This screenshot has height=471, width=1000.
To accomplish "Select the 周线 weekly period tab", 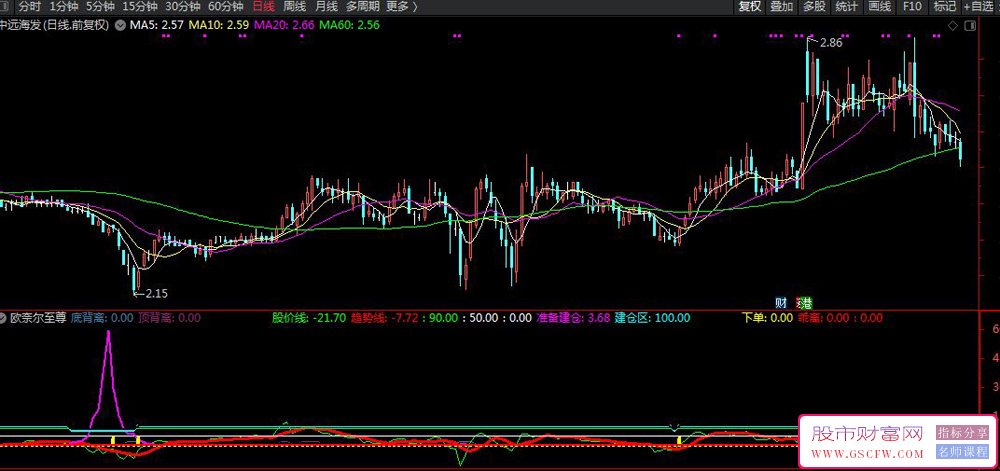I will [295, 7].
